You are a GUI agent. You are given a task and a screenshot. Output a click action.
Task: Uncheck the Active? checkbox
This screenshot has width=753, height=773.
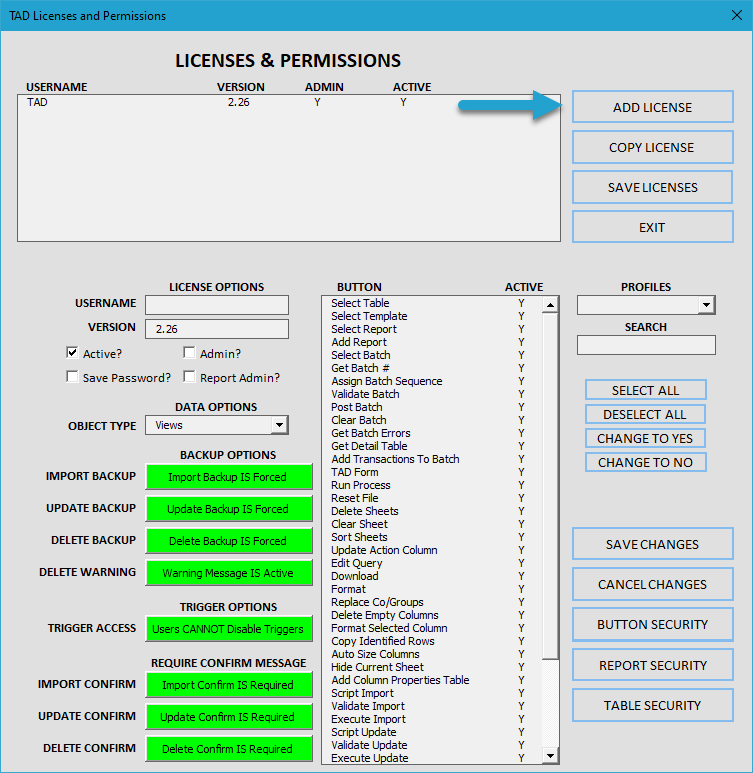(72, 352)
